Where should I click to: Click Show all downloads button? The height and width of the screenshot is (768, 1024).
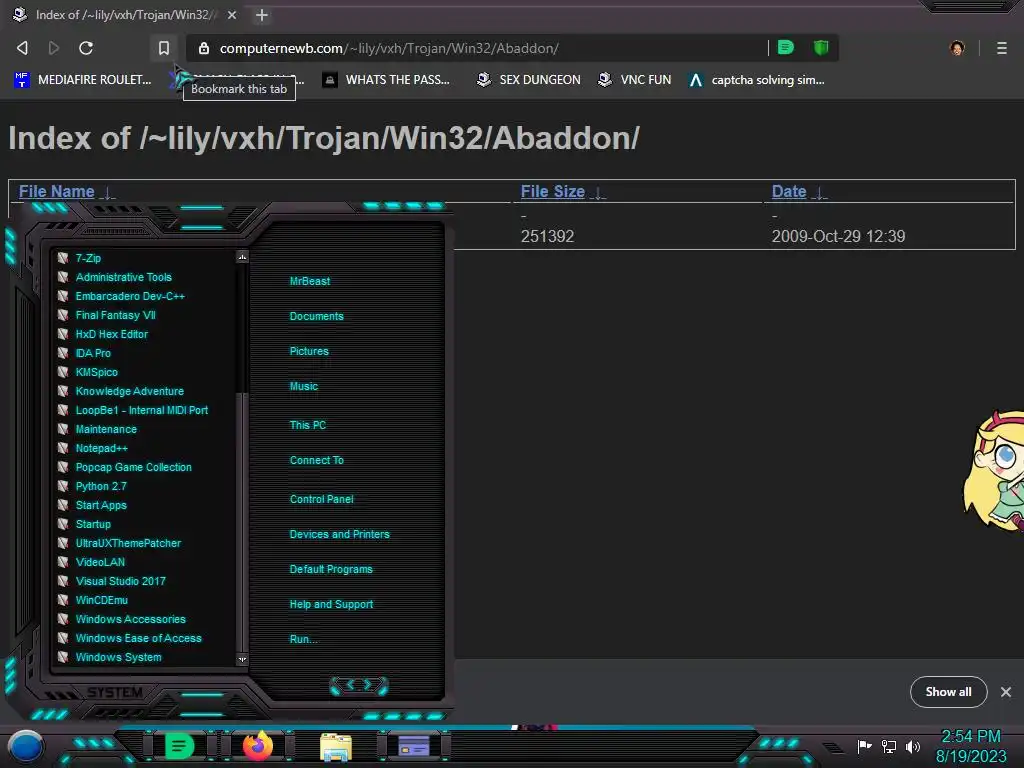click(948, 692)
